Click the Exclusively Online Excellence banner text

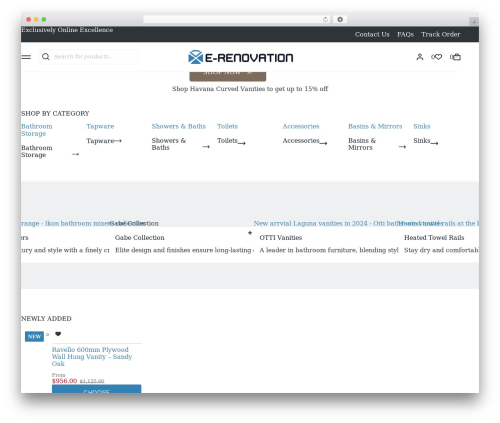click(x=67, y=30)
